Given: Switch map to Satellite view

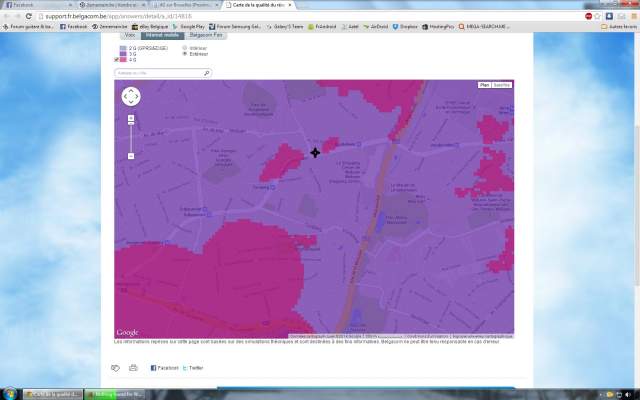Looking at the screenshot, I should [502, 86].
